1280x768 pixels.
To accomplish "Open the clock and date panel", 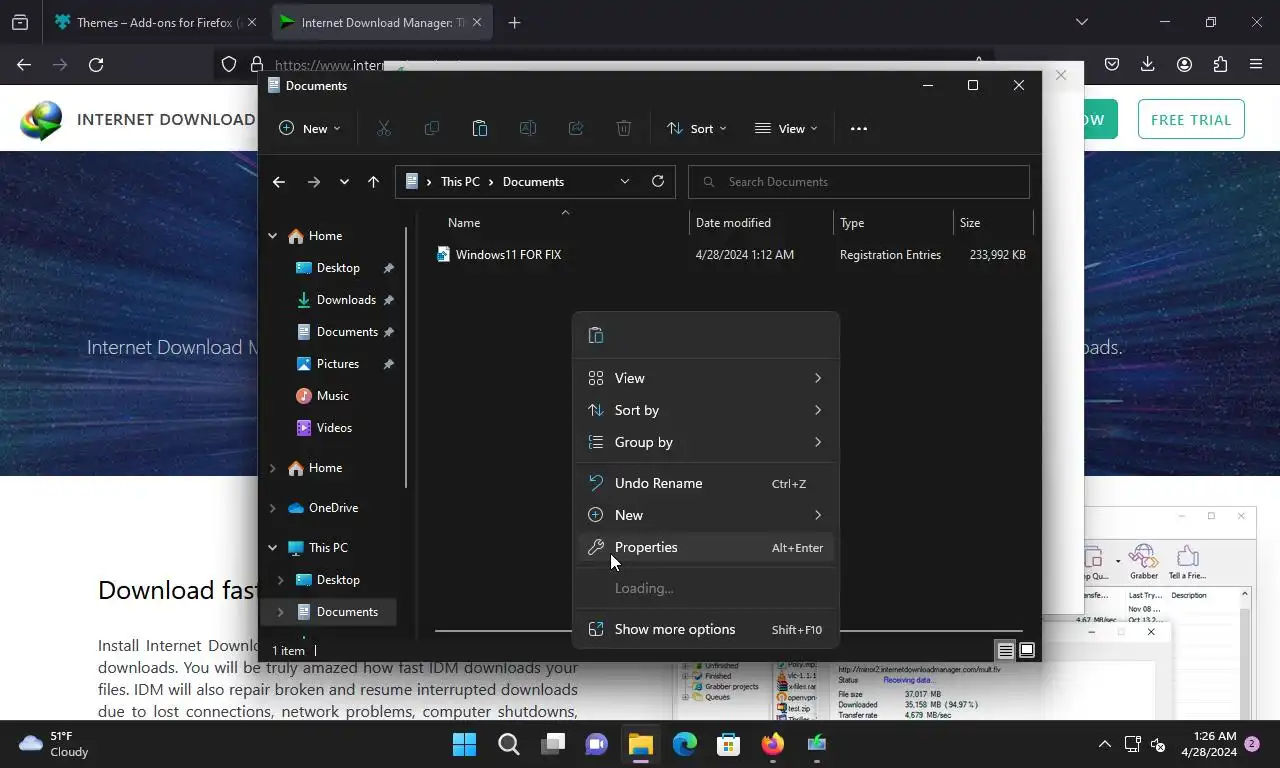I will click(x=1208, y=744).
